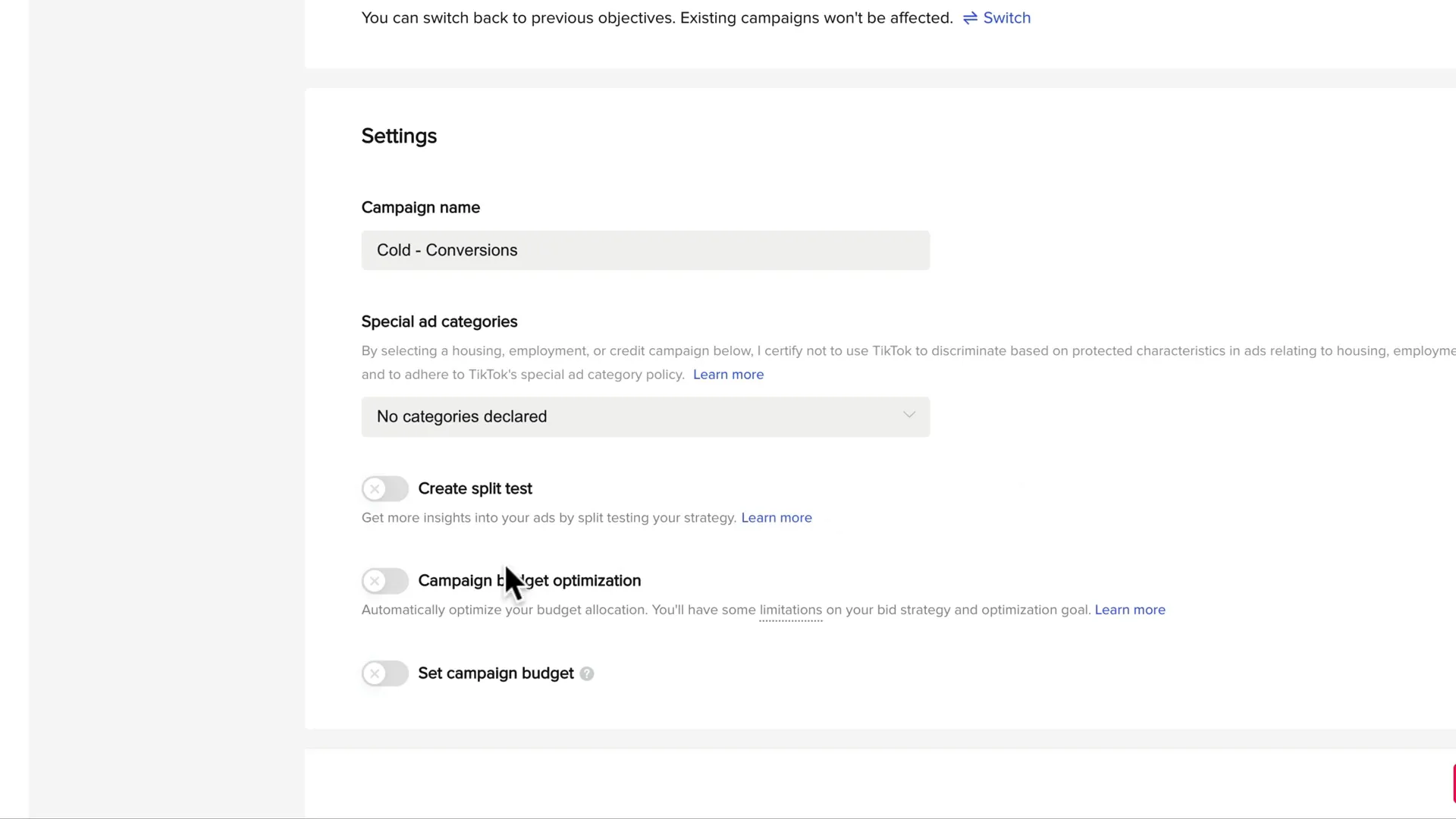Screen dimensions: 1456x819
Task: Click the Settings section heading
Action: click(399, 136)
